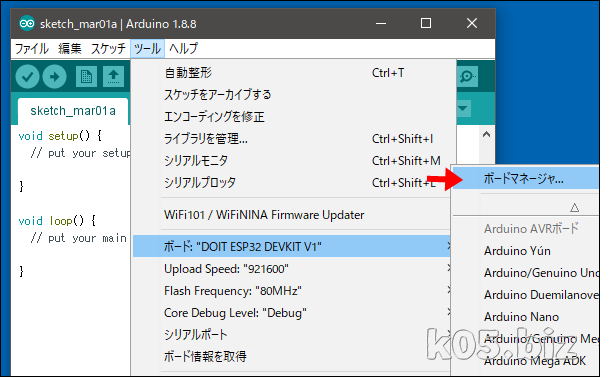Choose スケッチをアーカイブする menu entry
The image size is (600, 377).
[x=294, y=95]
